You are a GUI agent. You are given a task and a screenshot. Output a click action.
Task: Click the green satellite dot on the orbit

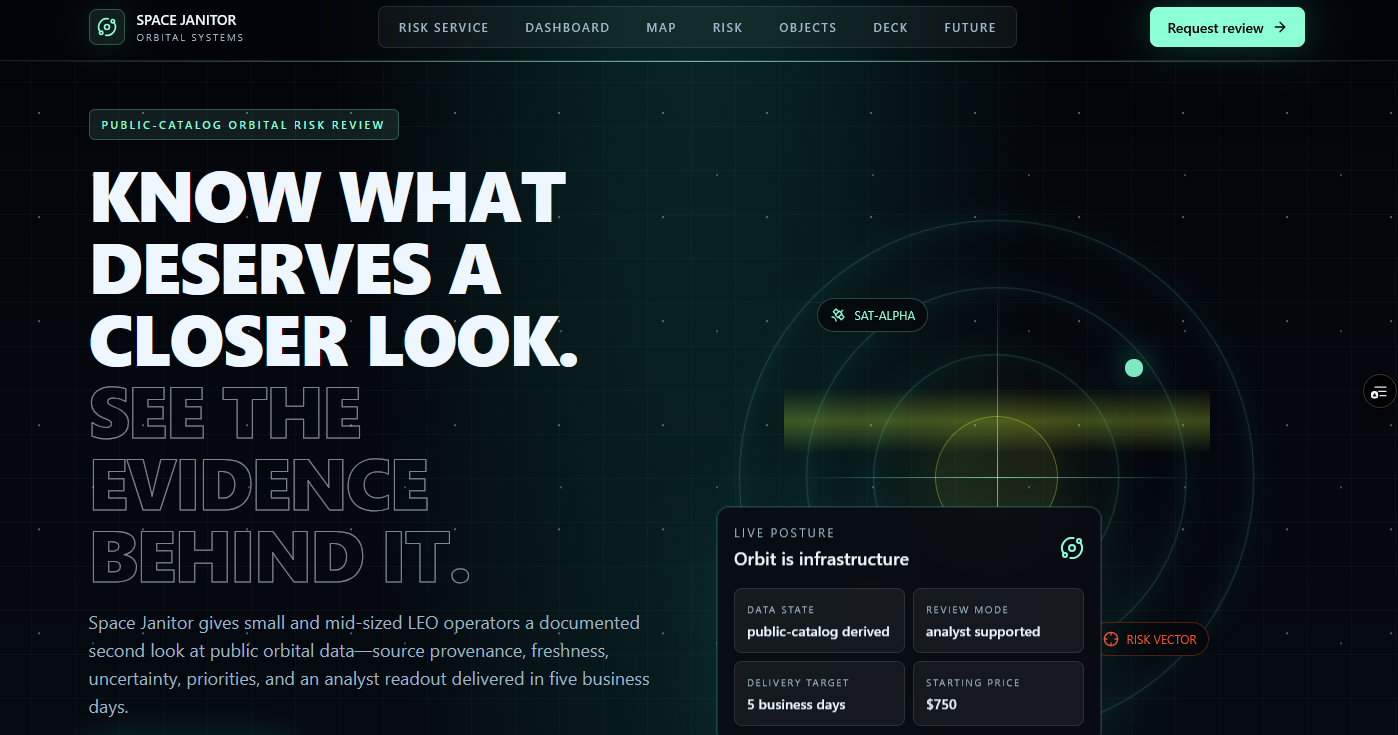(1133, 368)
